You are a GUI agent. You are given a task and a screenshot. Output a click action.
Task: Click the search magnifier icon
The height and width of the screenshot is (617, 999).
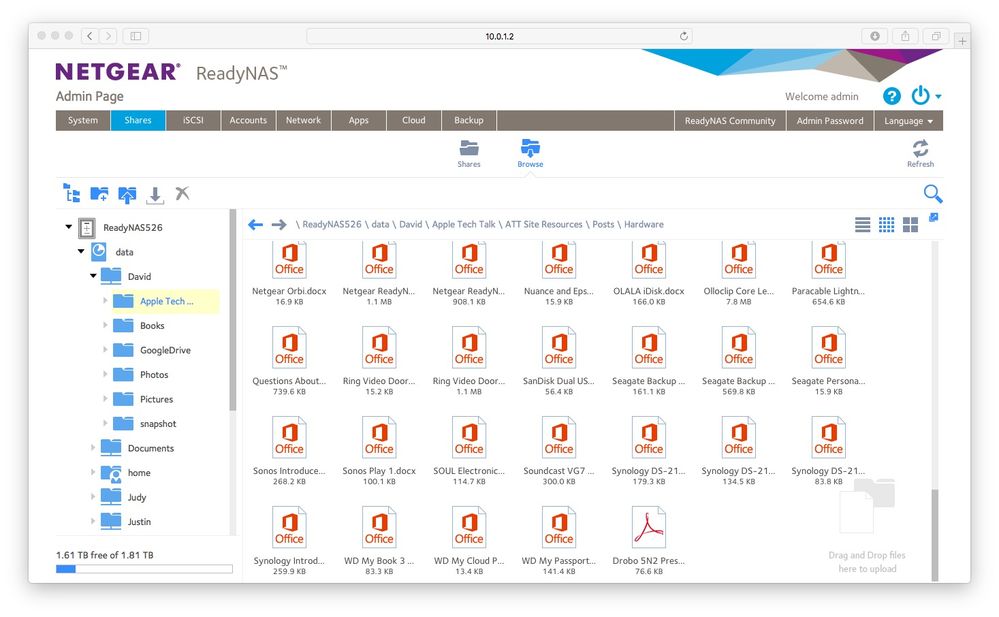point(933,194)
